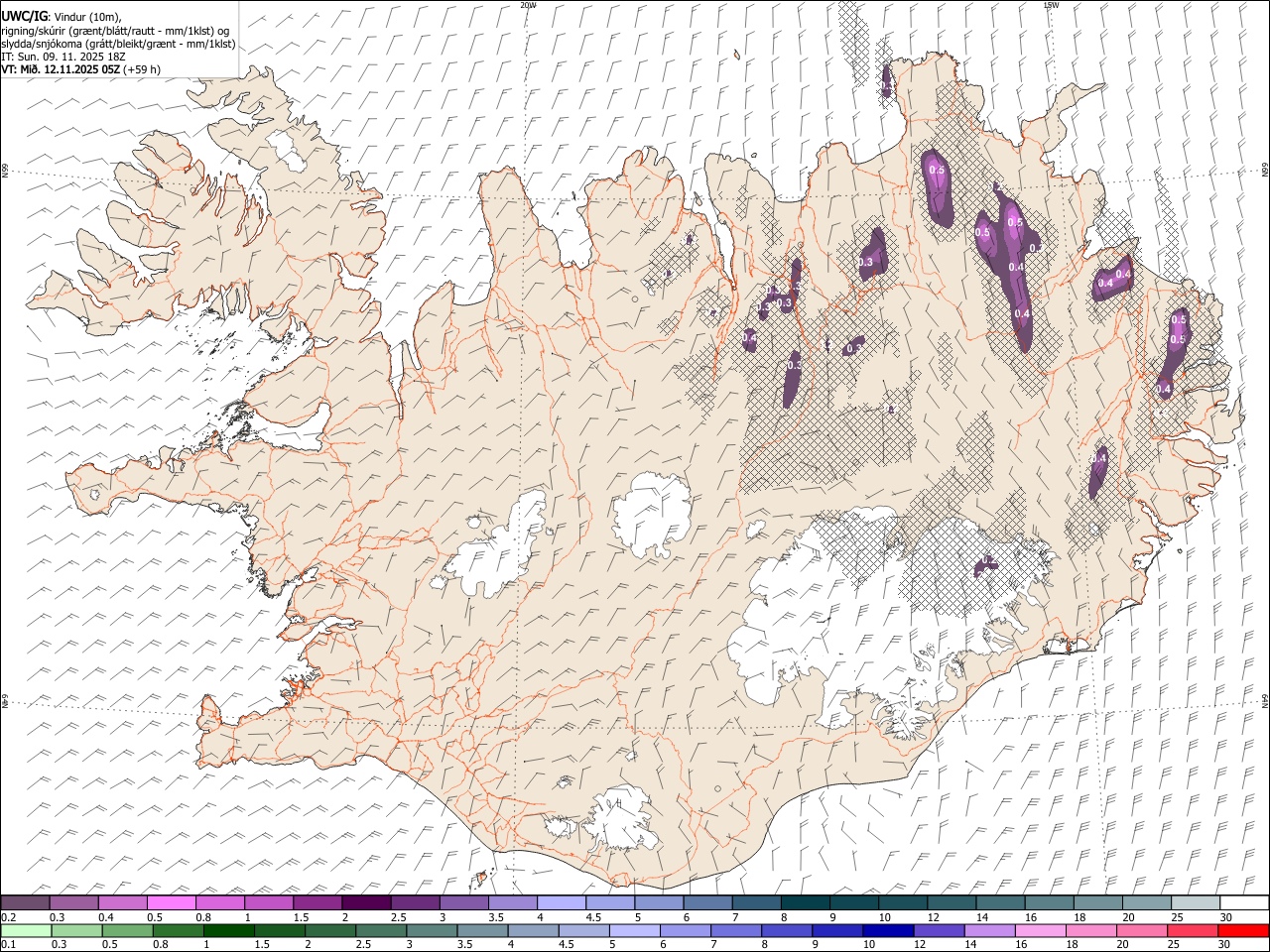Image resolution: width=1270 pixels, height=952 pixels.
Task: Click the lower legend swatch labeled 12
Action: [938, 930]
